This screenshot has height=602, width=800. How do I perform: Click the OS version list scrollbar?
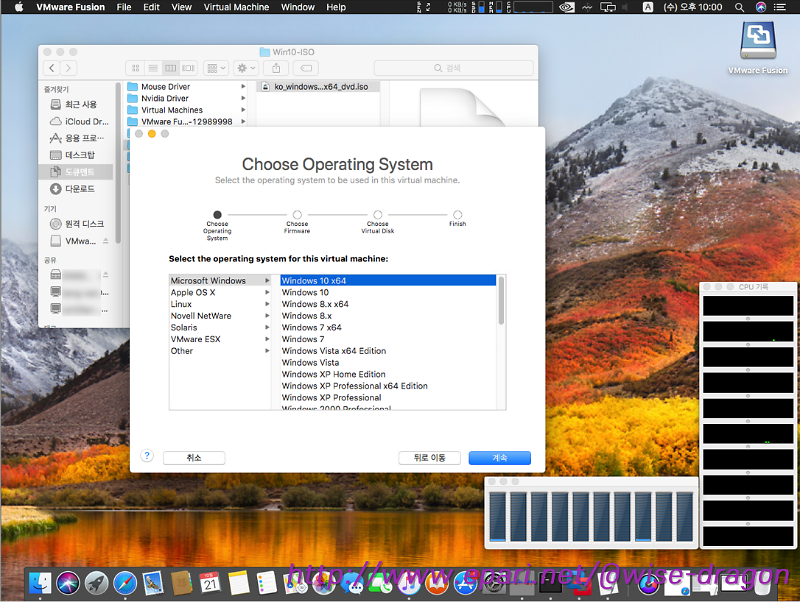click(x=501, y=301)
